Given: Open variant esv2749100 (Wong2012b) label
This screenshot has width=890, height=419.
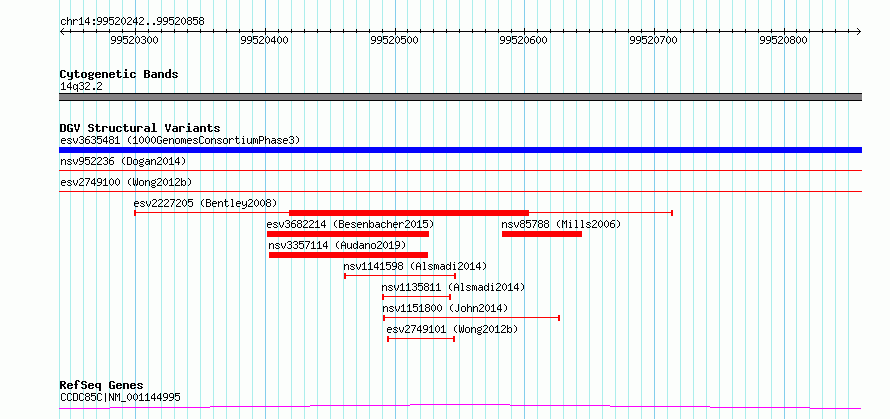Looking at the screenshot, I should (126, 182).
